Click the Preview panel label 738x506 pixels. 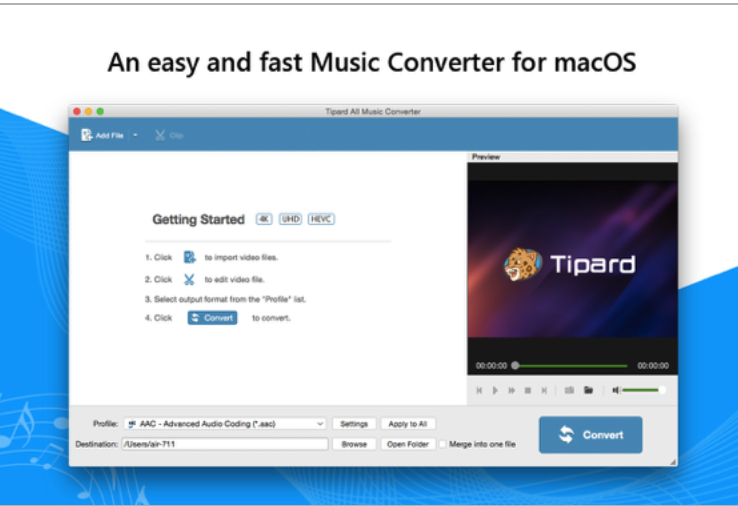tap(486, 157)
